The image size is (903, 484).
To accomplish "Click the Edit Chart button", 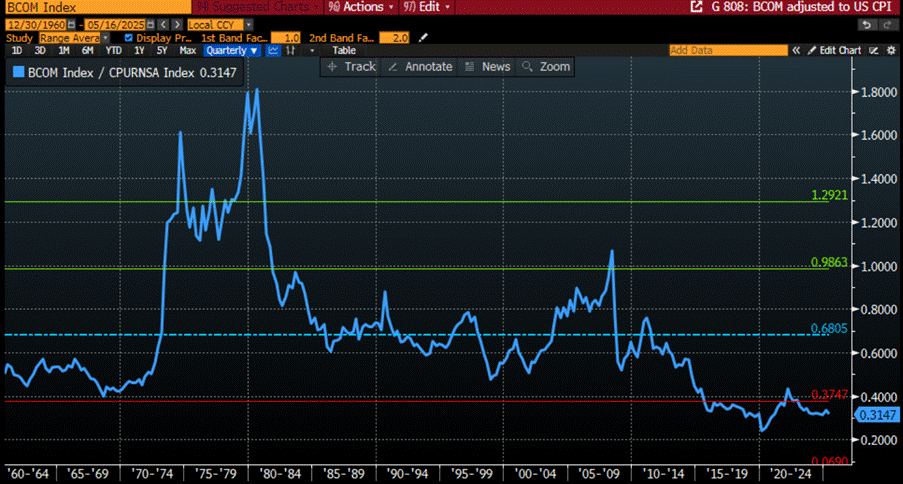I will (x=835, y=50).
